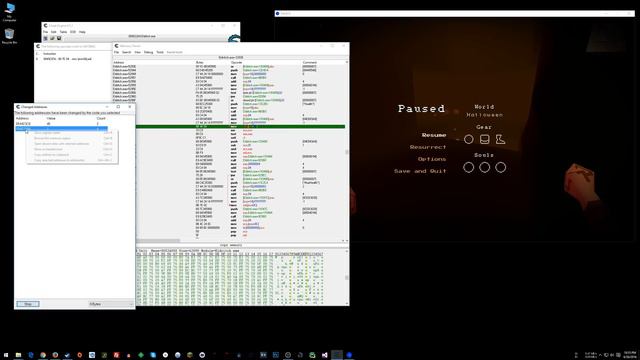Click Resurrect in the game pause menu
The image size is (640, 360).
click(x=428, y=147)
